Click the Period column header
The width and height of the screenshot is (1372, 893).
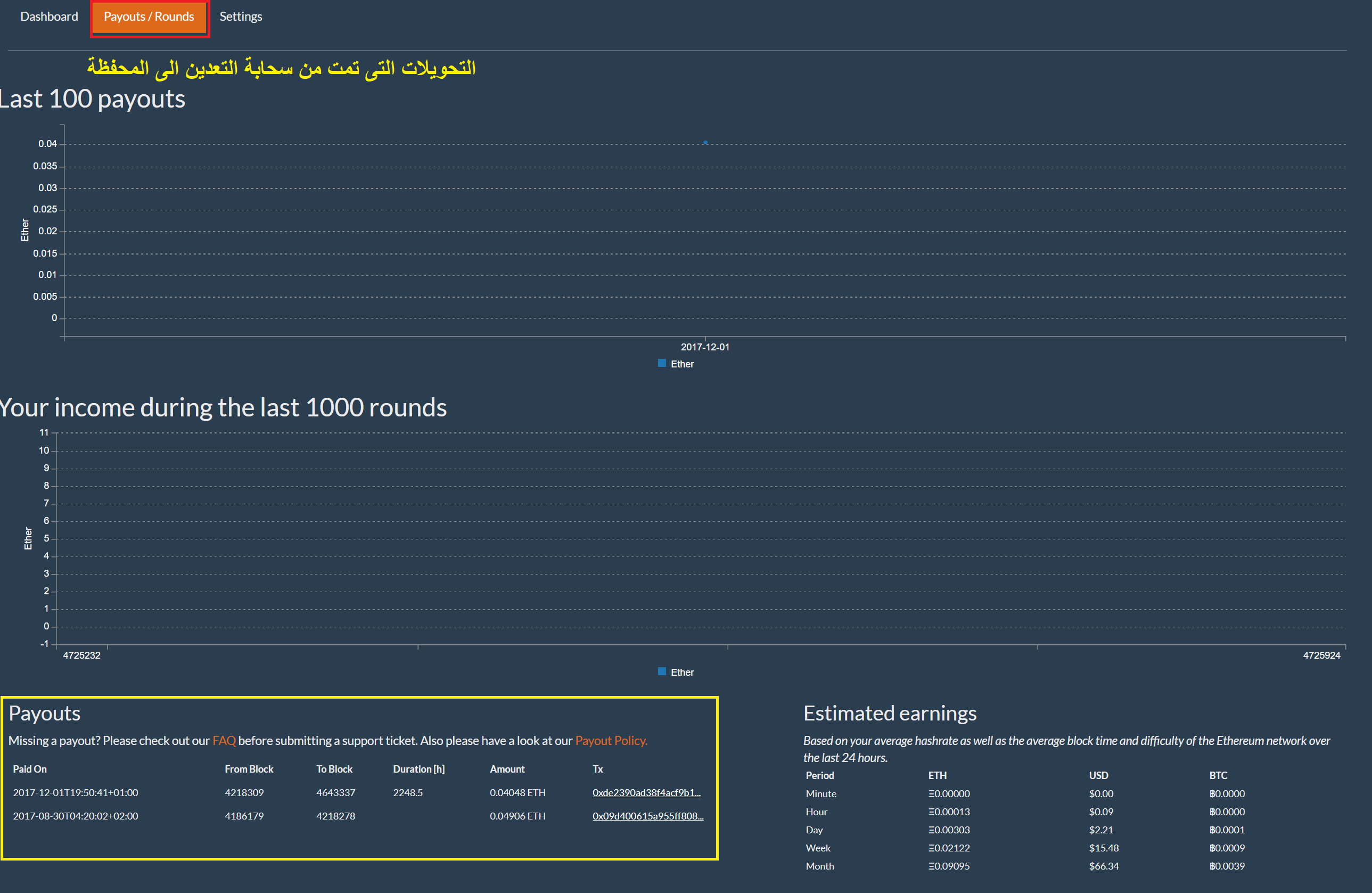pos(820,775)
